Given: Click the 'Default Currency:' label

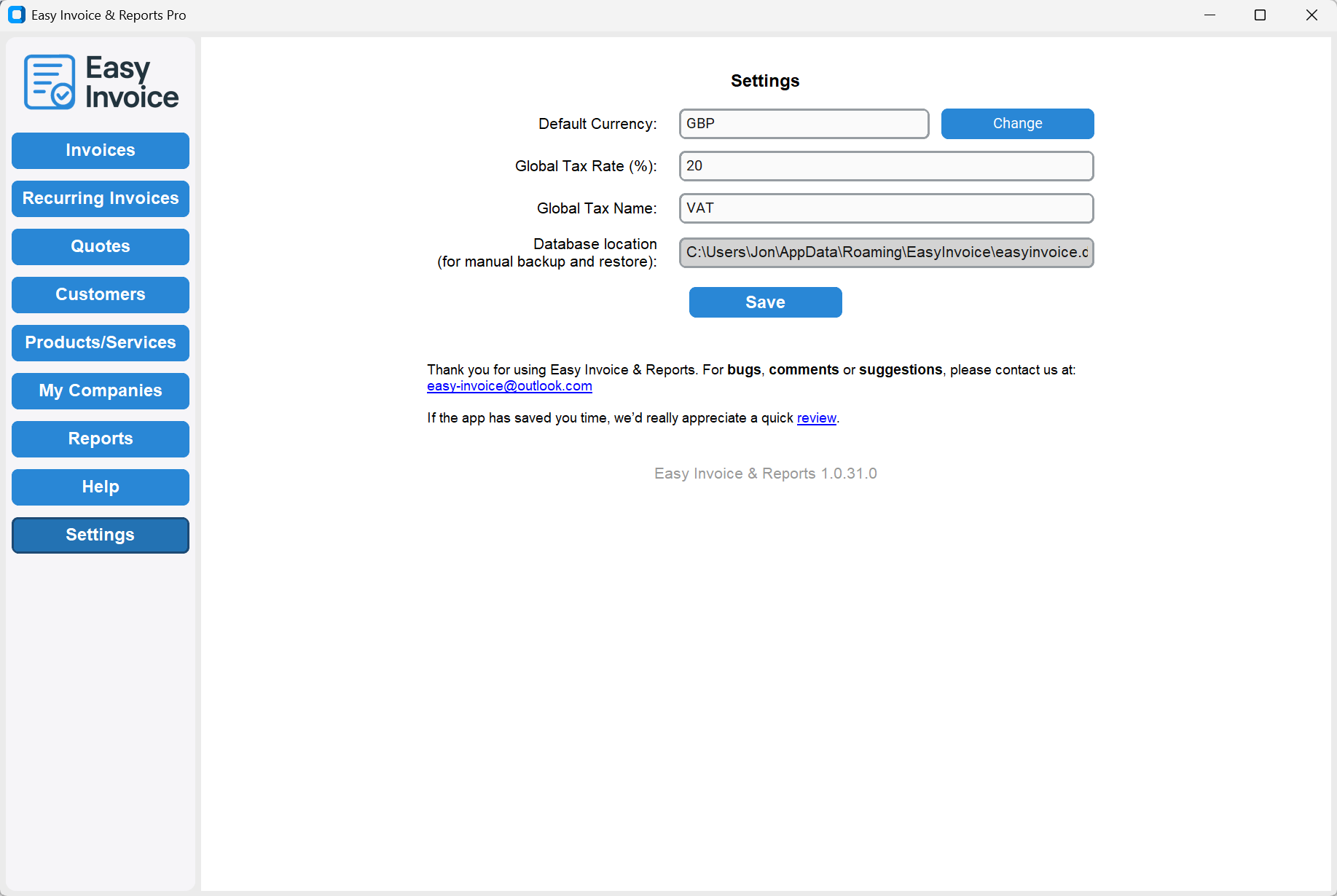Looking at the screenshot, I should 597,124.
